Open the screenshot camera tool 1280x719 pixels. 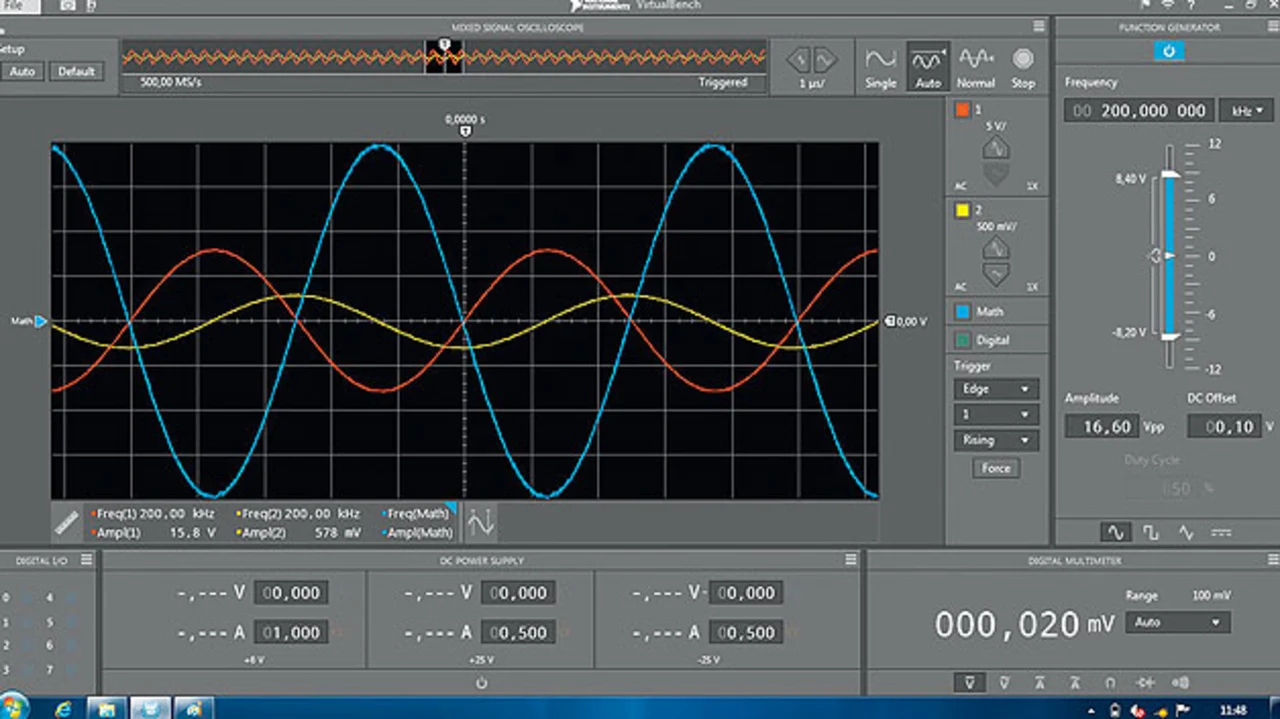[67, 5]
